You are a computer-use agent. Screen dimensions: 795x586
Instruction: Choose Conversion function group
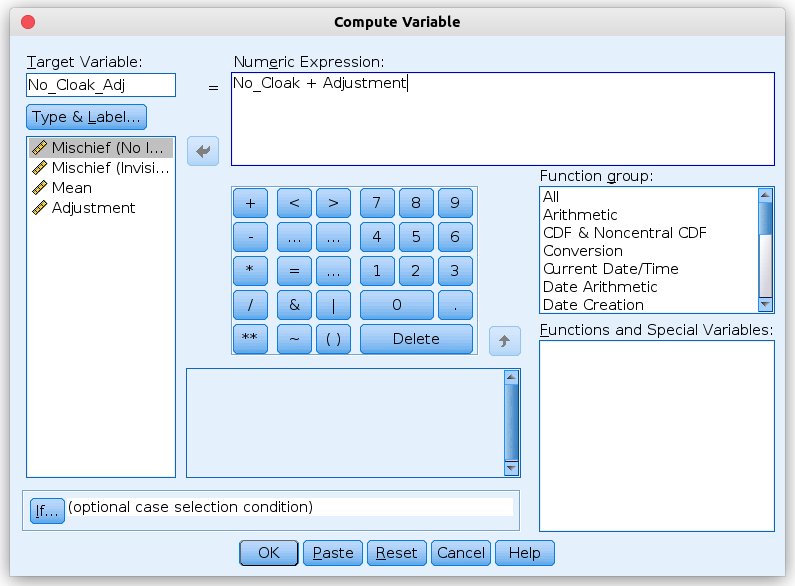click(x=650, y=251)
